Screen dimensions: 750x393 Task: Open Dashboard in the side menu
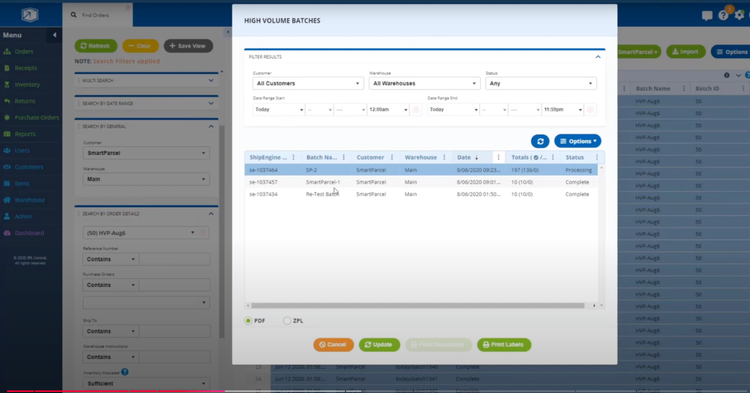29,233
